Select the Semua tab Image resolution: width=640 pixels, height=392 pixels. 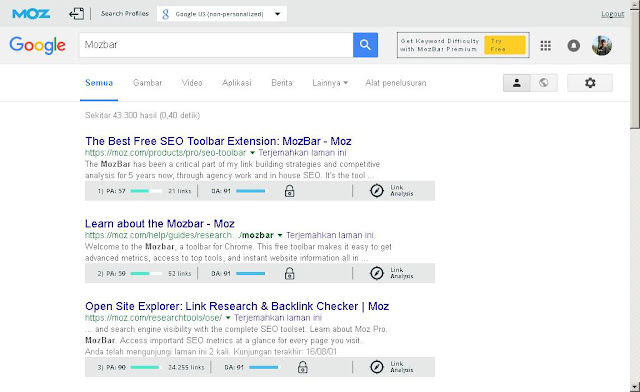click(99, 83)
